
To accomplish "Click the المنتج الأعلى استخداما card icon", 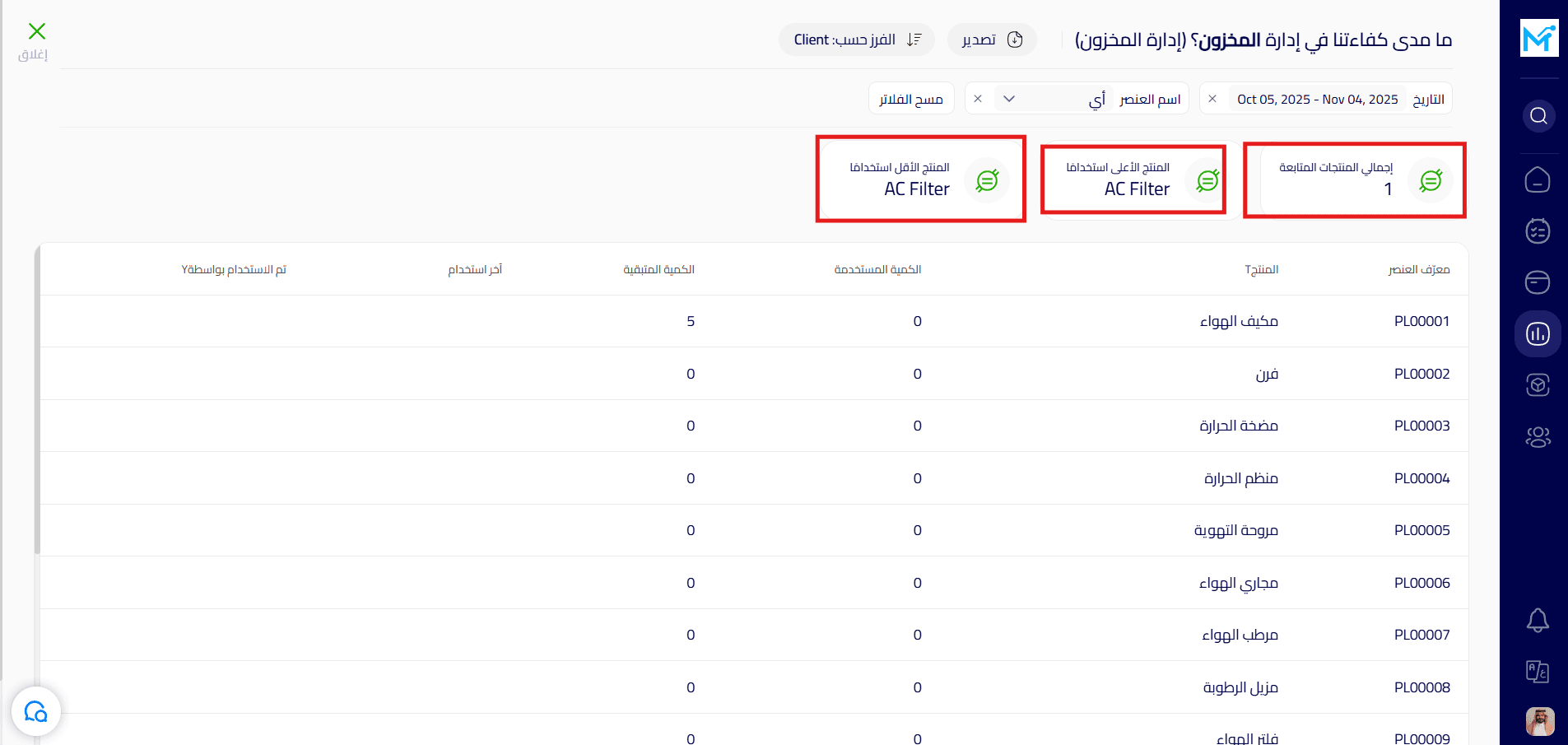I will pos(1207,180).
